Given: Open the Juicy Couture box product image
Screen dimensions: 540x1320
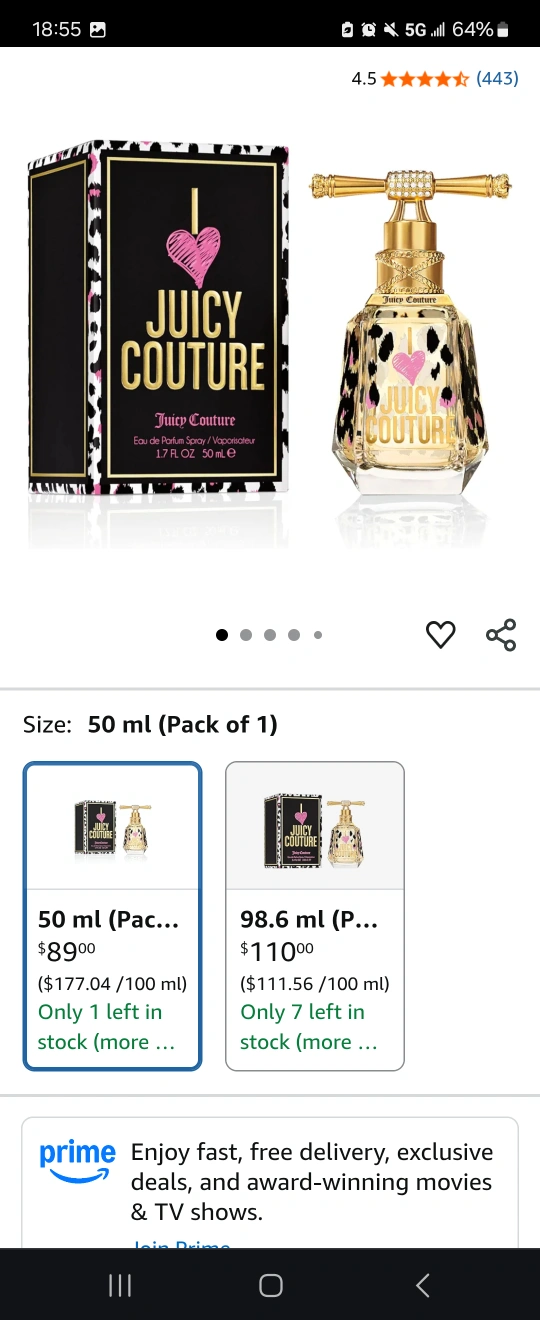Looking at the screenshot, I should (158, 318).
